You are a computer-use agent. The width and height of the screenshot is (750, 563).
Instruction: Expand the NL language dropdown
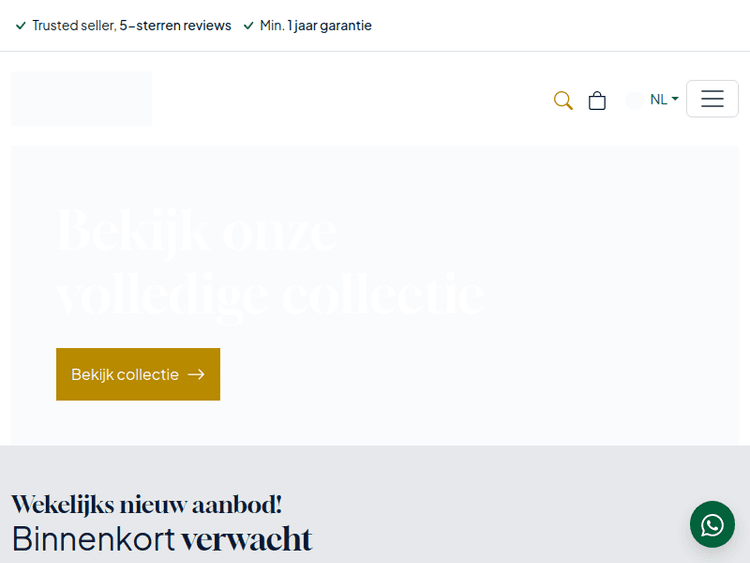658,99
